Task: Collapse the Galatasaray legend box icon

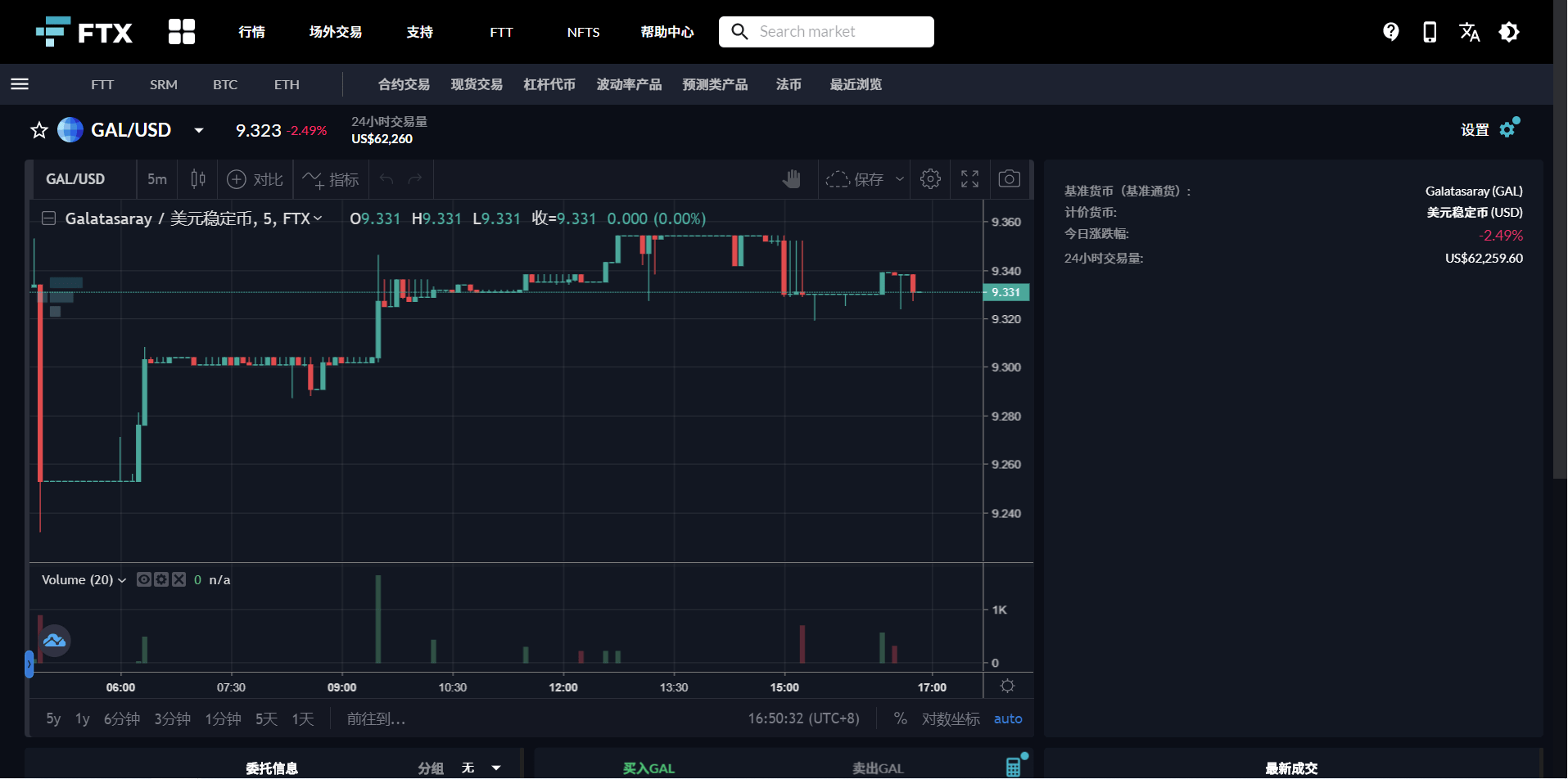Action: coord(49,218)
